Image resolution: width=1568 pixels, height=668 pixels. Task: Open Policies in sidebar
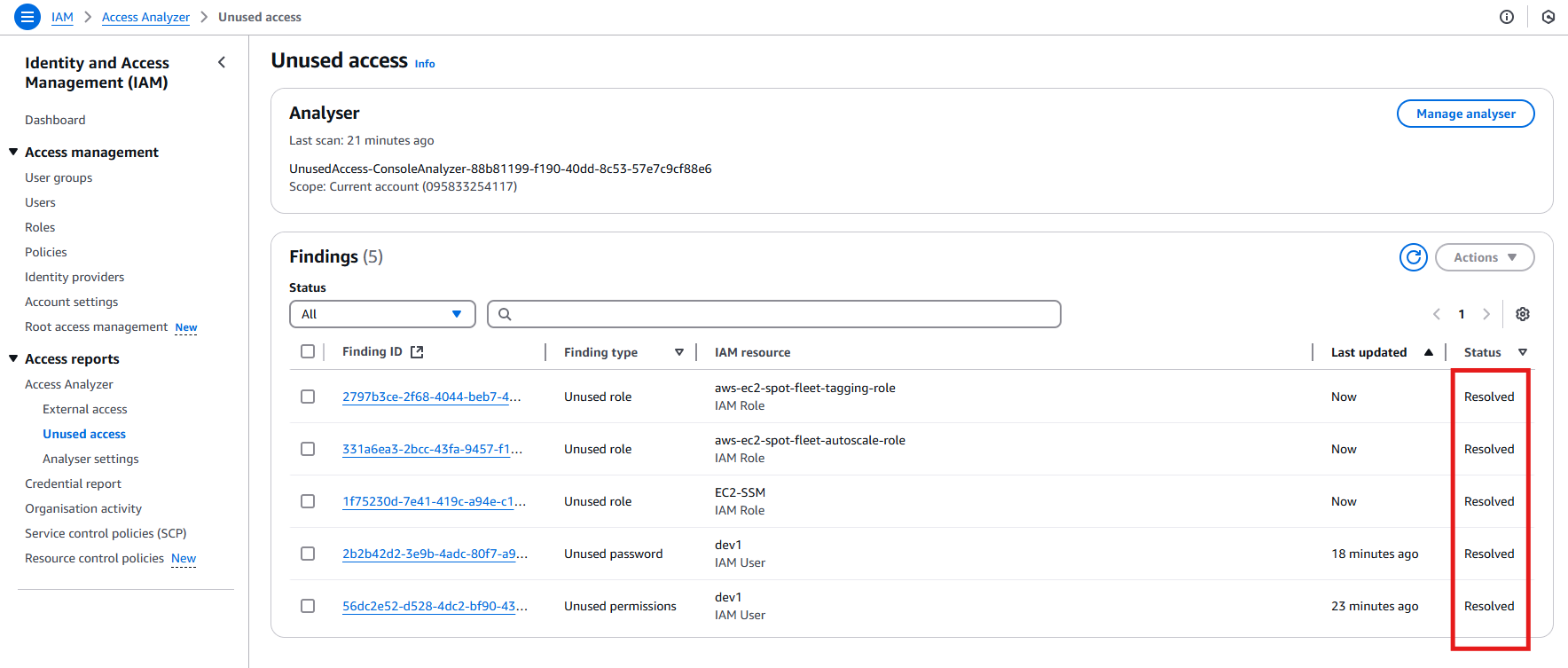click(46, 252)
